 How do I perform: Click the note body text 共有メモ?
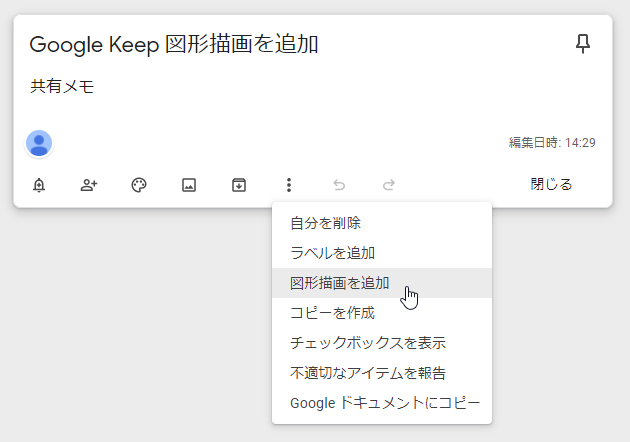pos(62,86)
